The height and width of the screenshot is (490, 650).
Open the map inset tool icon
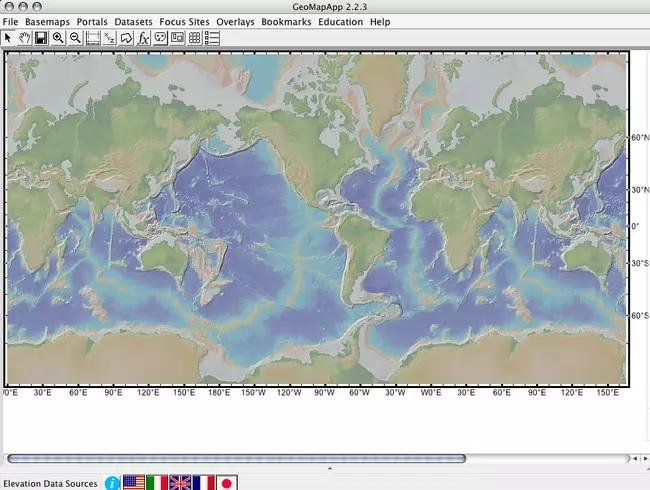click(x=177, y=38)
